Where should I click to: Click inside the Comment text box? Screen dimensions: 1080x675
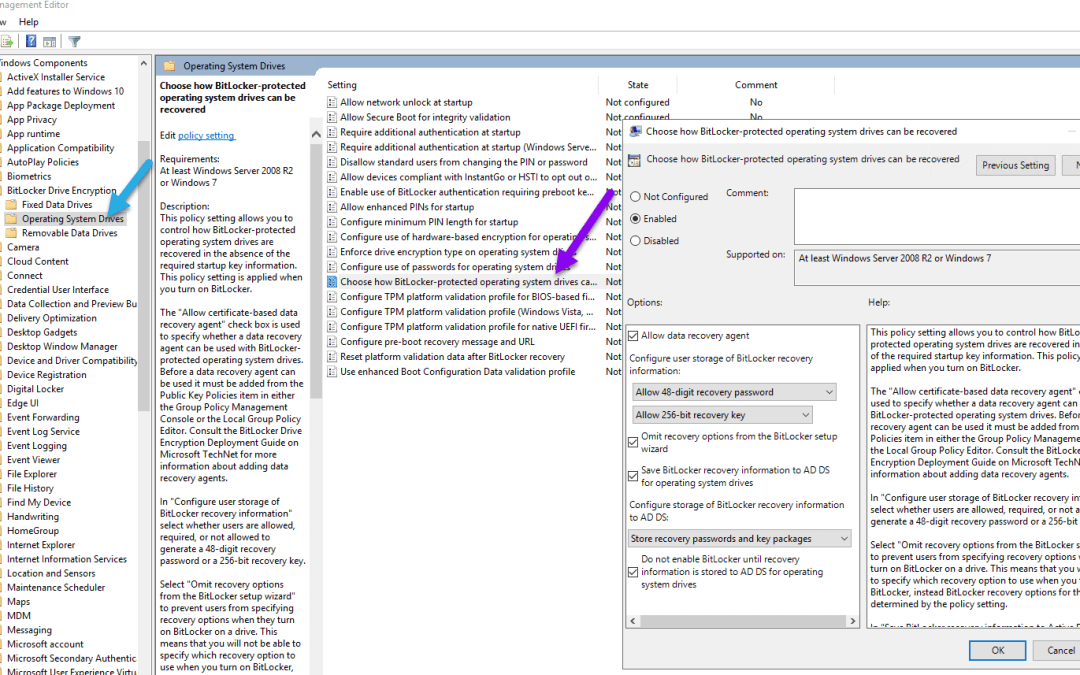click(x=937, y=216)
